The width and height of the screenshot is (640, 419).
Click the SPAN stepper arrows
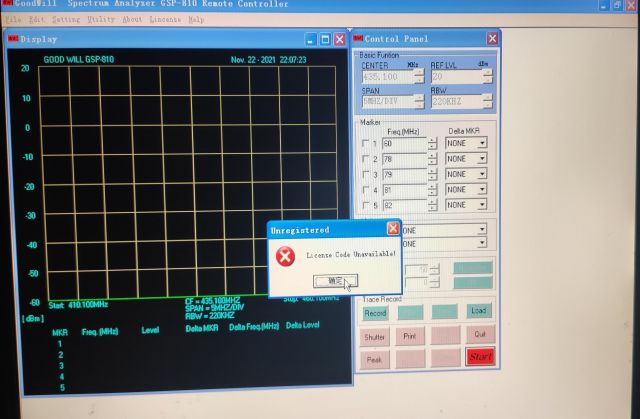[x=419, y=101]
